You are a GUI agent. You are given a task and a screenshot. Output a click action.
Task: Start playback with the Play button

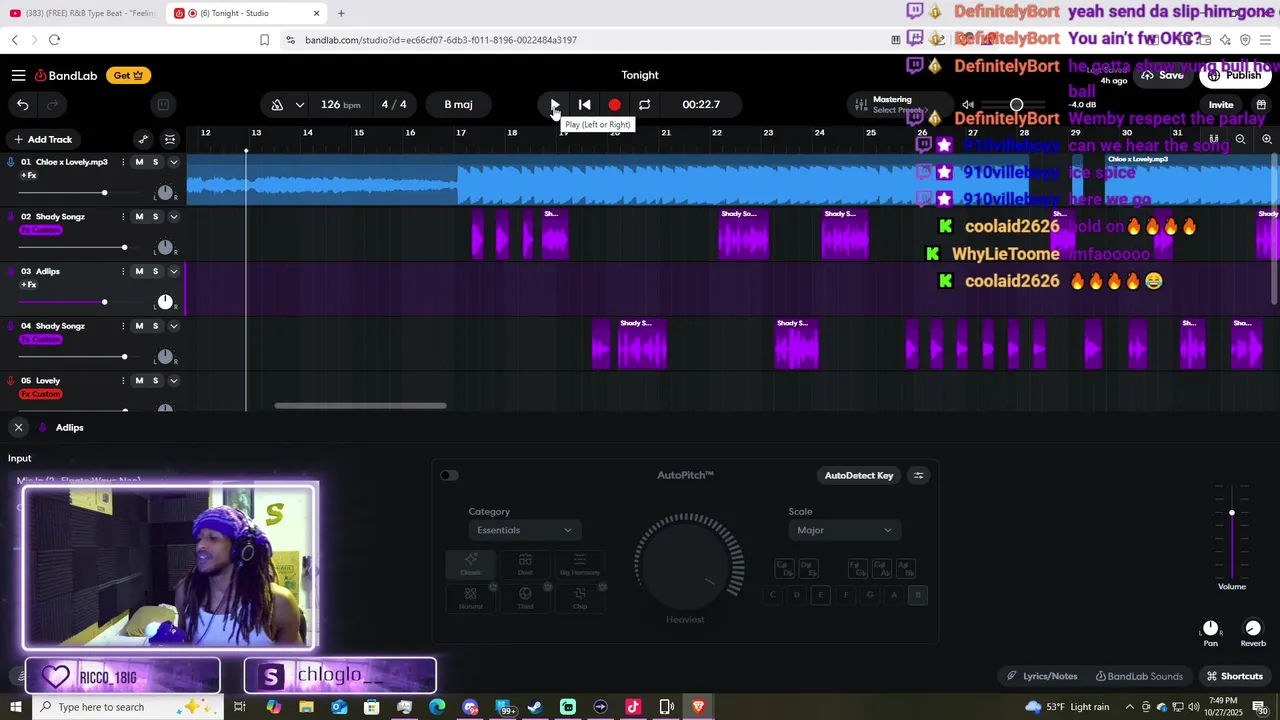click(x=554, y=104)
